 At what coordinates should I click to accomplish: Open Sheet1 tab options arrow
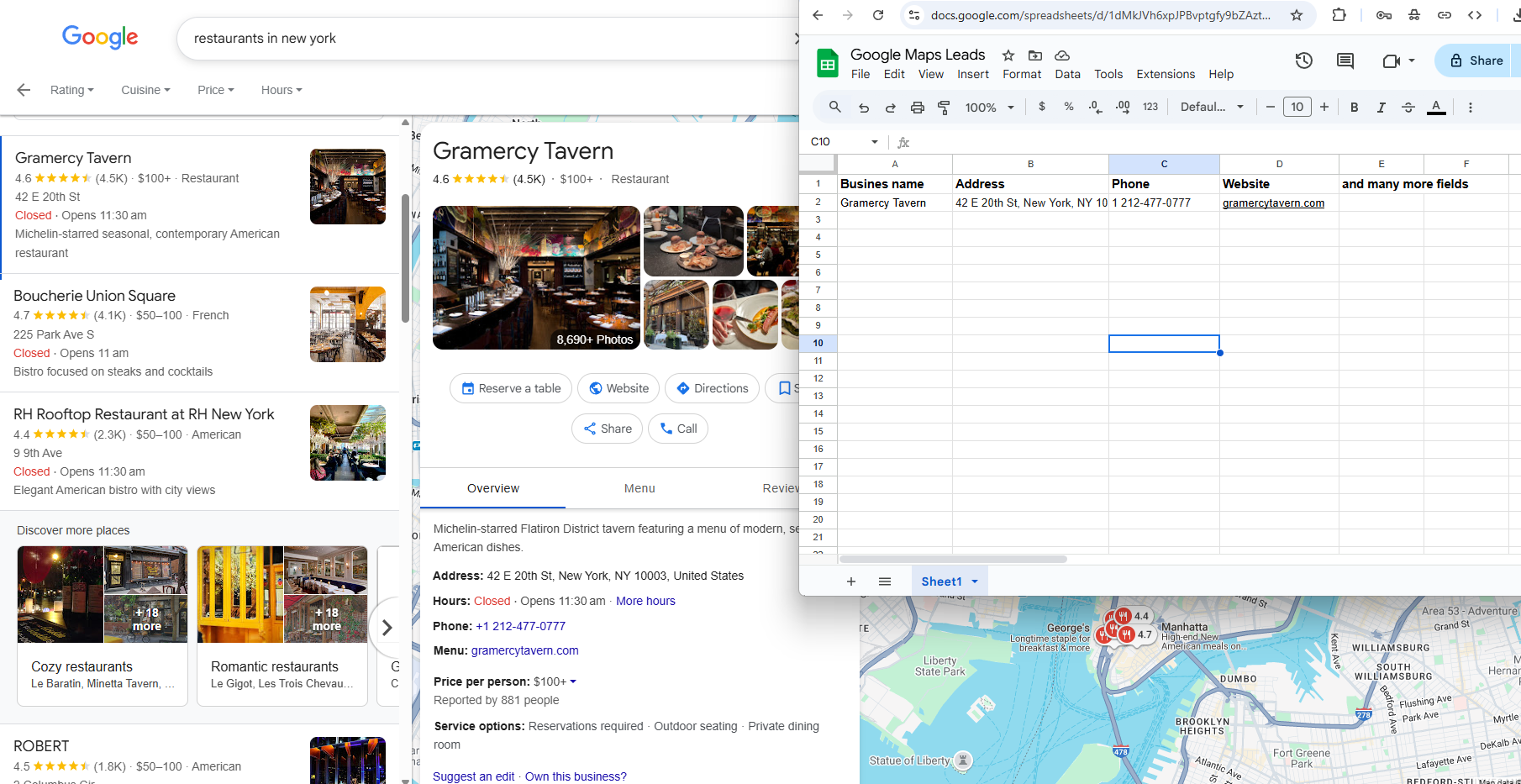click(x=975, y=581)
